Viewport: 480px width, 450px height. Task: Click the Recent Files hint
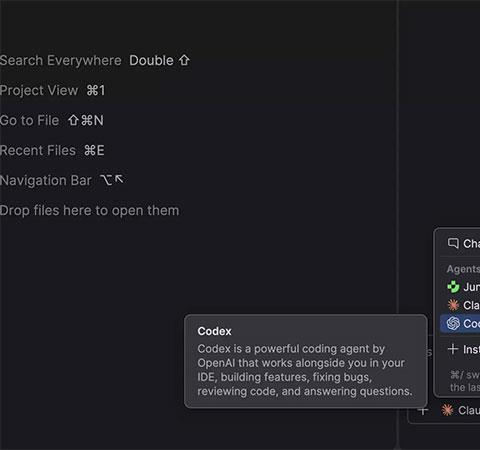click(x=52, y=150)
